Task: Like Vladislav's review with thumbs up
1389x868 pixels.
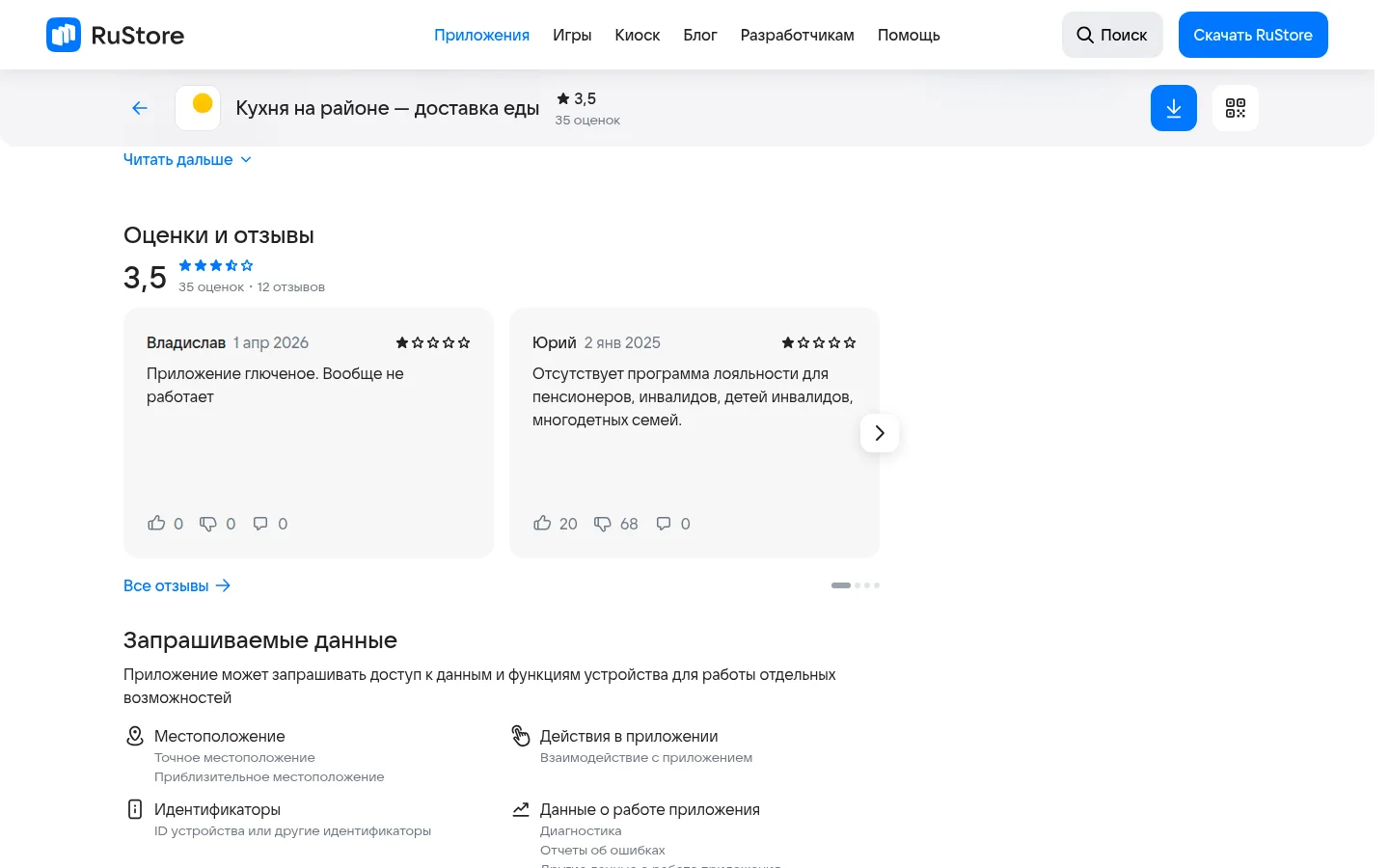Action: pyautogui.click(x=156, y=524)
